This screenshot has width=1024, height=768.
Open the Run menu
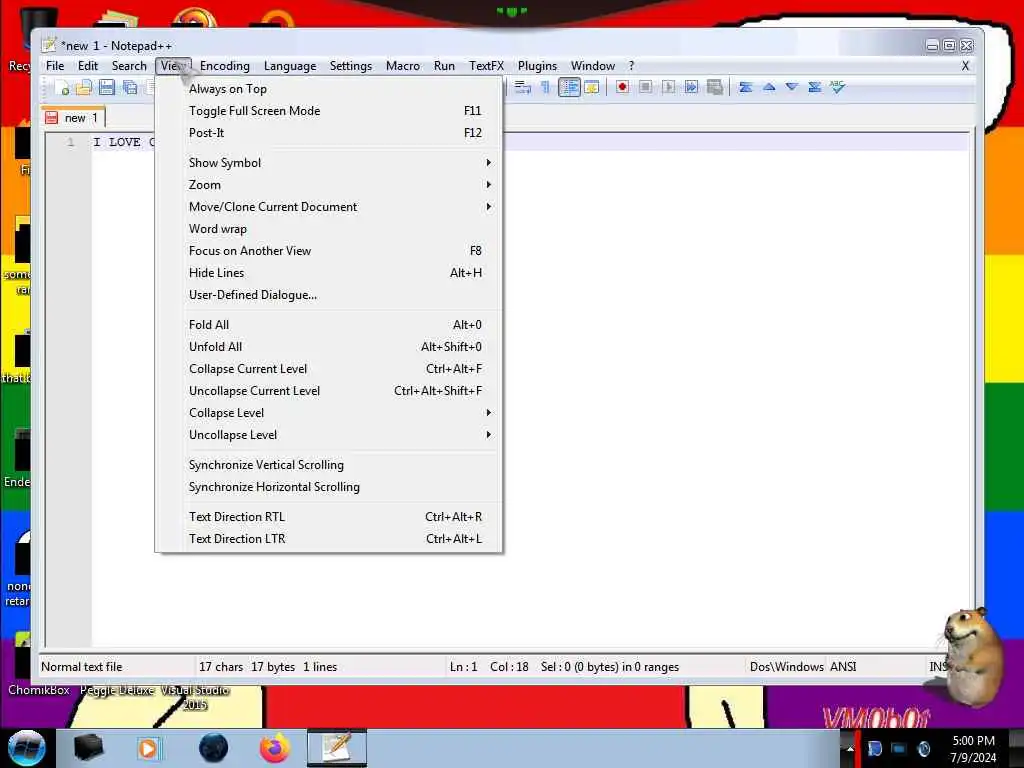(x=444, y=66)
